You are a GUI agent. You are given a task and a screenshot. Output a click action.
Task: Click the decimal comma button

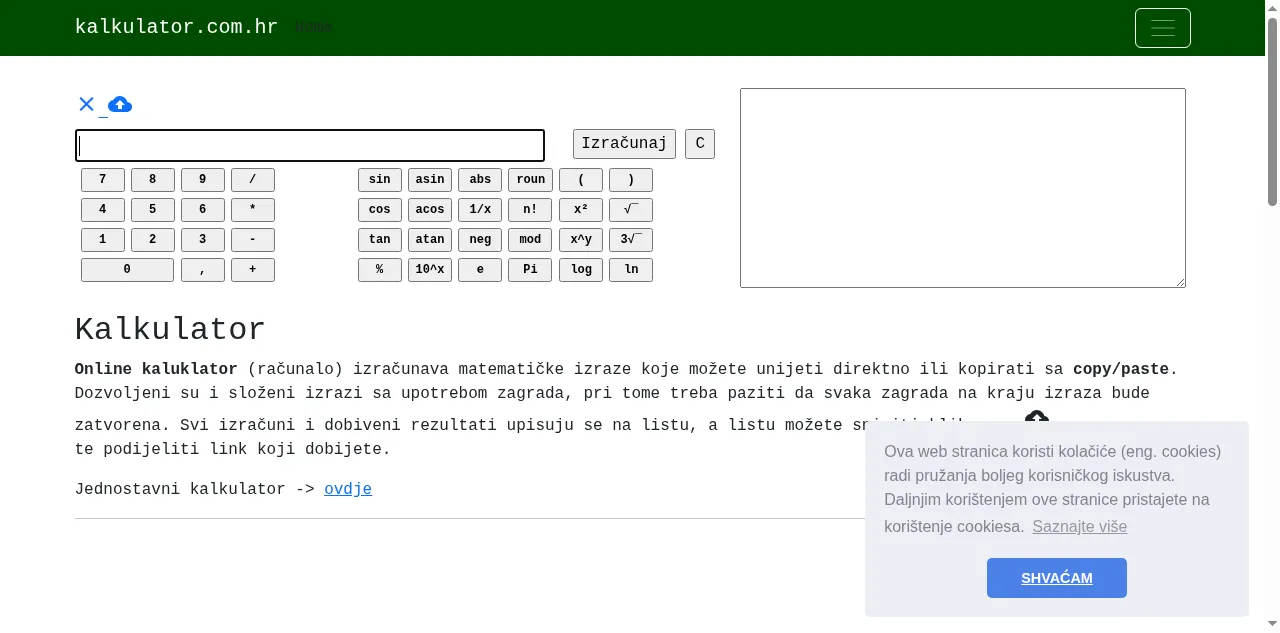click(x=203, y=270)
